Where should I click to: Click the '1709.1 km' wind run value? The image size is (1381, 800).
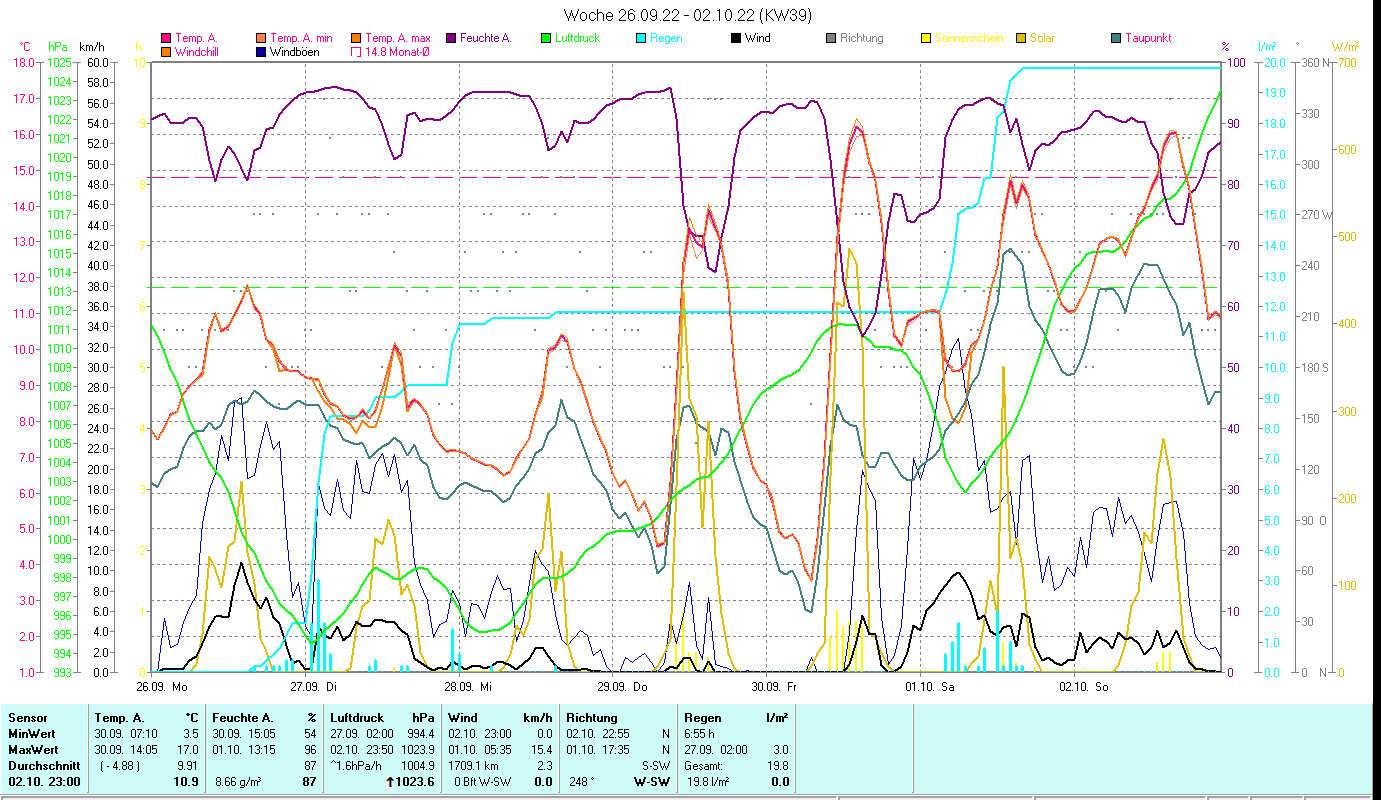click(x=474, y=766)
